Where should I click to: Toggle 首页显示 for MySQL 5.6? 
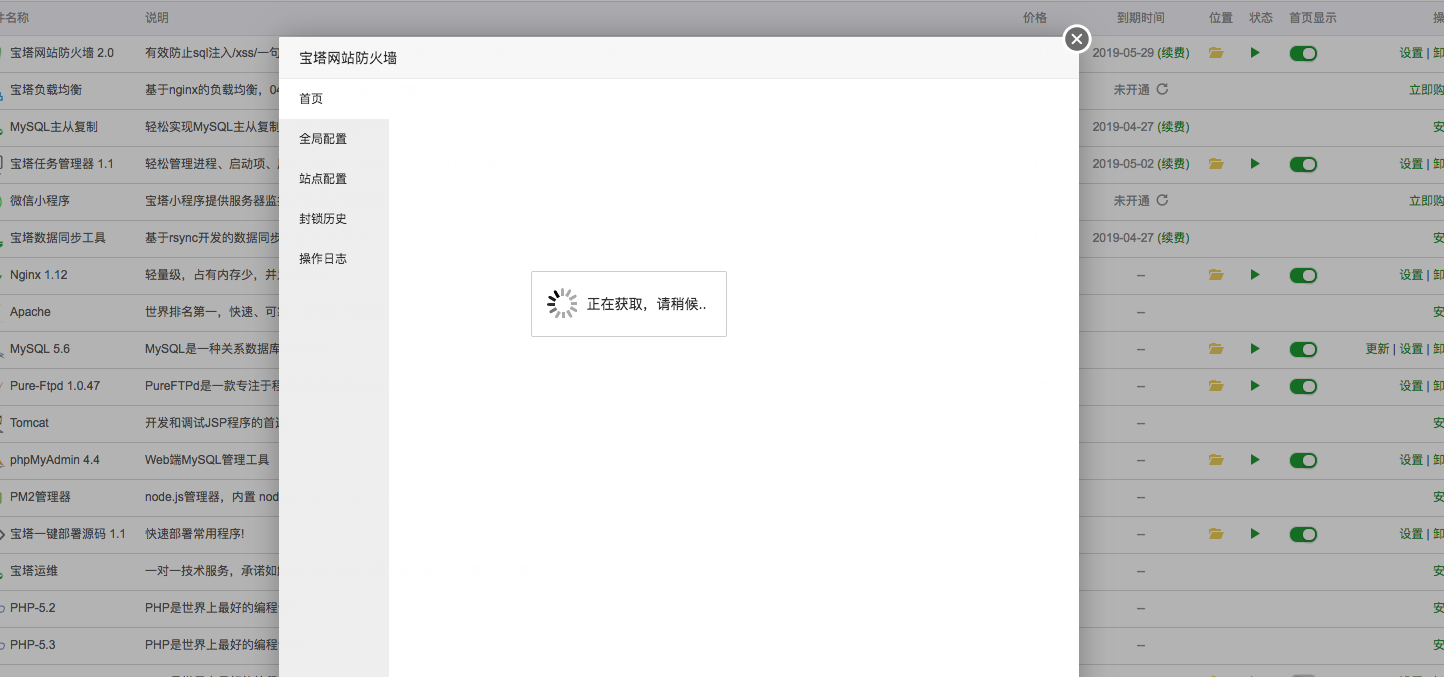[1303, 349]
